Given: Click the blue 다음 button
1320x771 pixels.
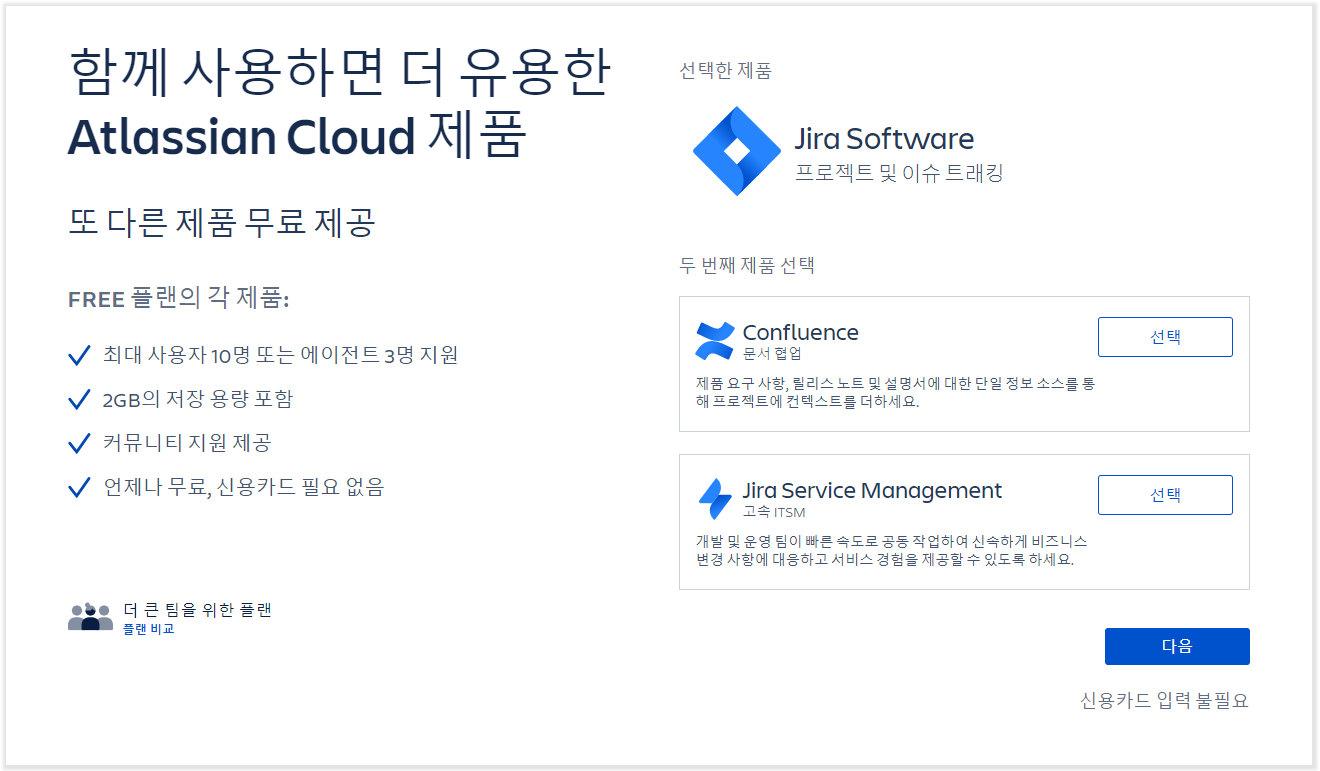Looking at the screenshot, I should [1177, 646].
